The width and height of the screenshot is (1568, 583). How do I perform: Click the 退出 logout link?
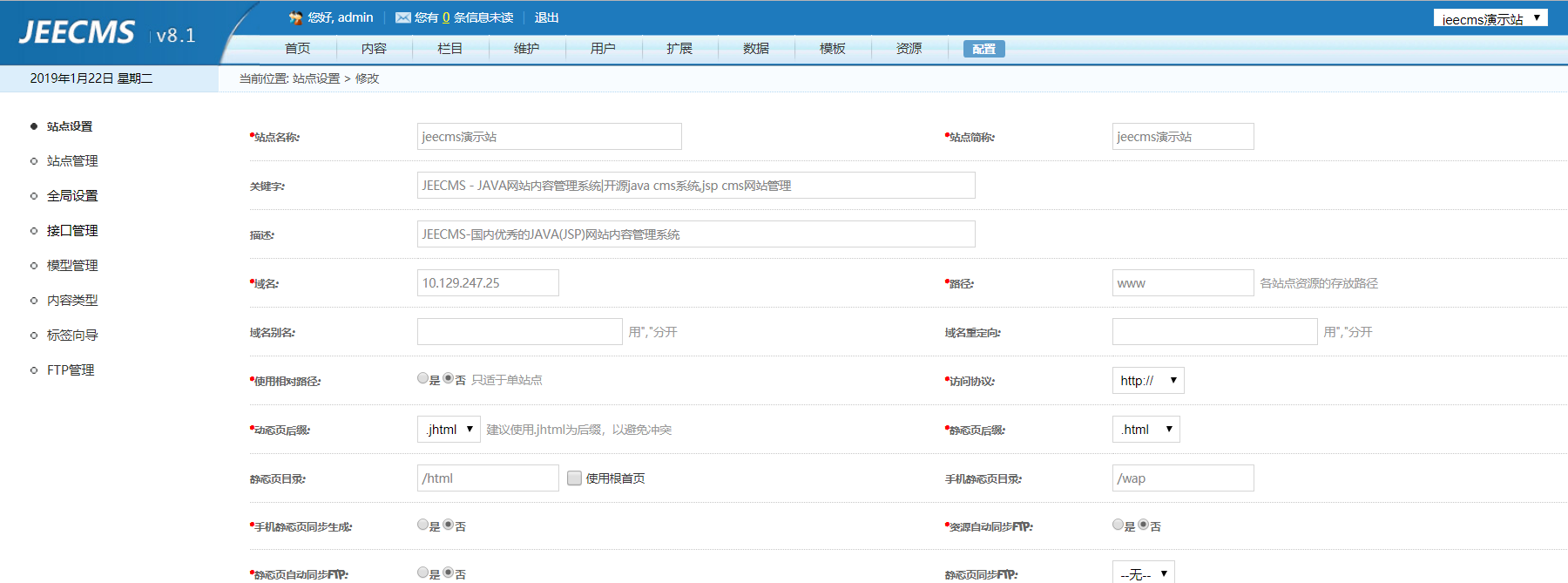pyautogui.click(x=546, y=17)
